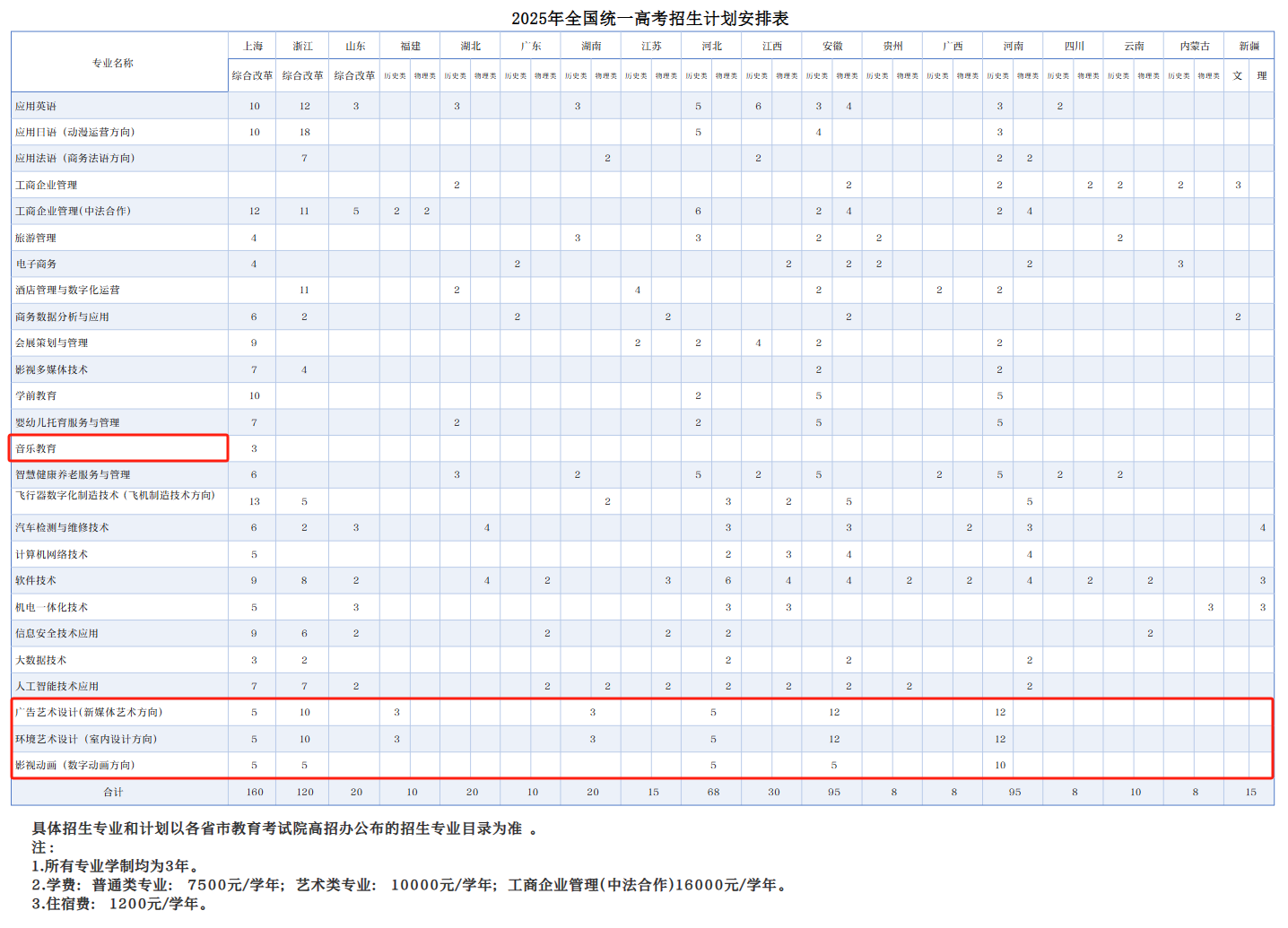Click the 新疆 province column header
This screenshot has width=1288, height=928.
coord(1249,46)
